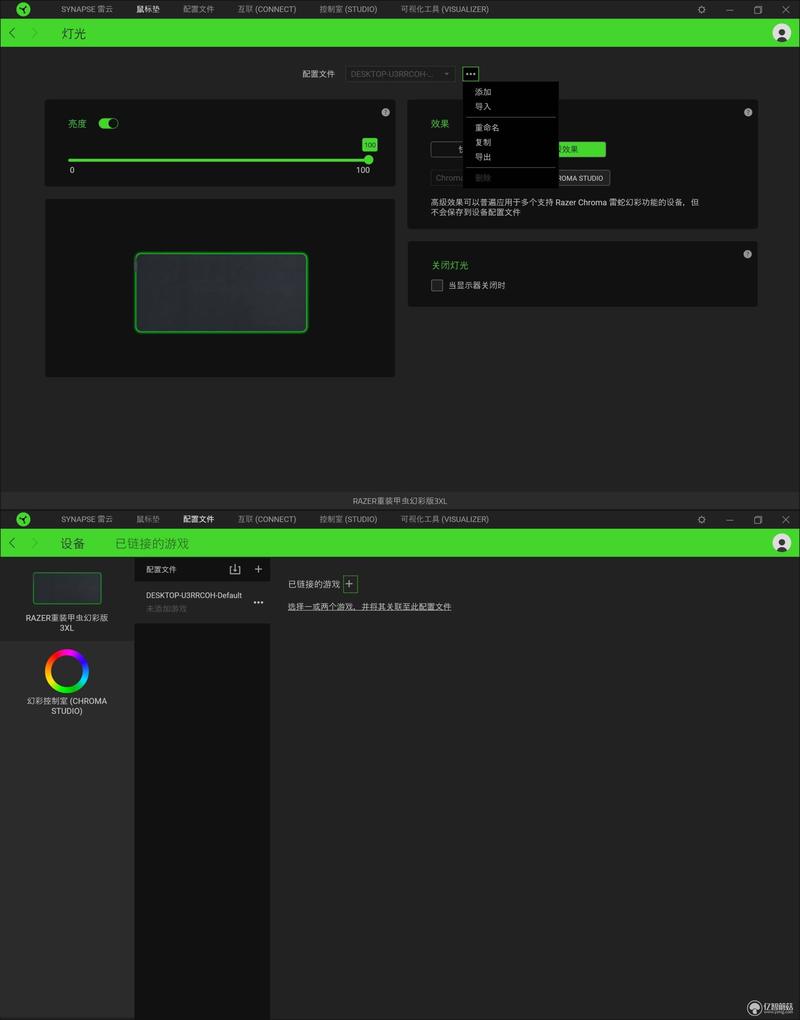
Task: Select the DESKTOP-U3RRCOH-Default profile row
Action: [x=202, y=602]
